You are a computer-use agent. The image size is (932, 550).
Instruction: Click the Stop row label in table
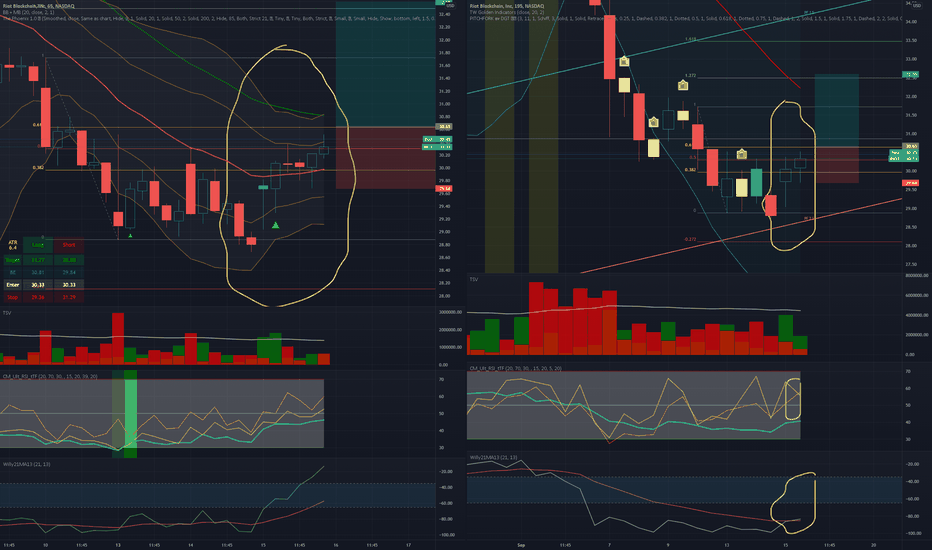point(12,297)
